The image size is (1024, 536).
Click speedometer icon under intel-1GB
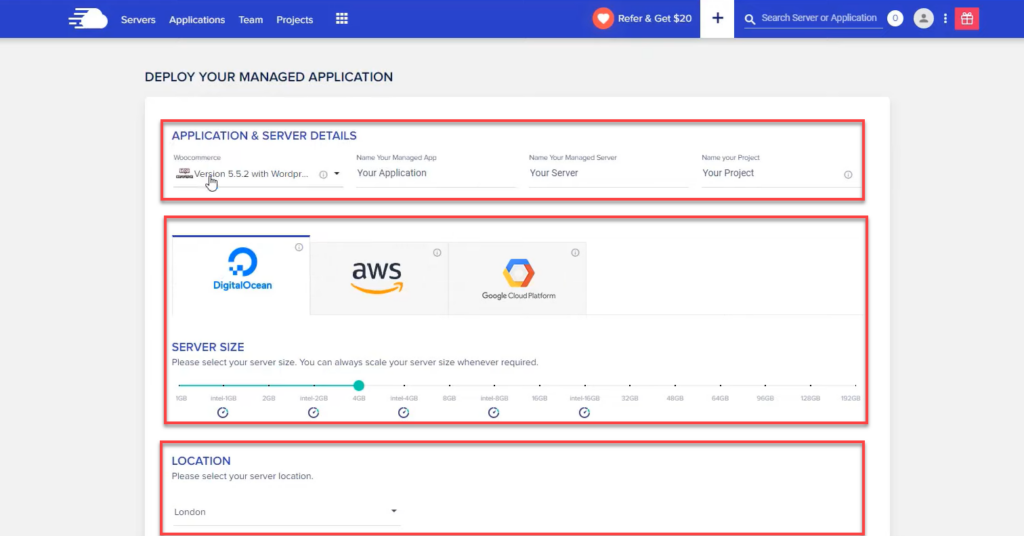223,413
